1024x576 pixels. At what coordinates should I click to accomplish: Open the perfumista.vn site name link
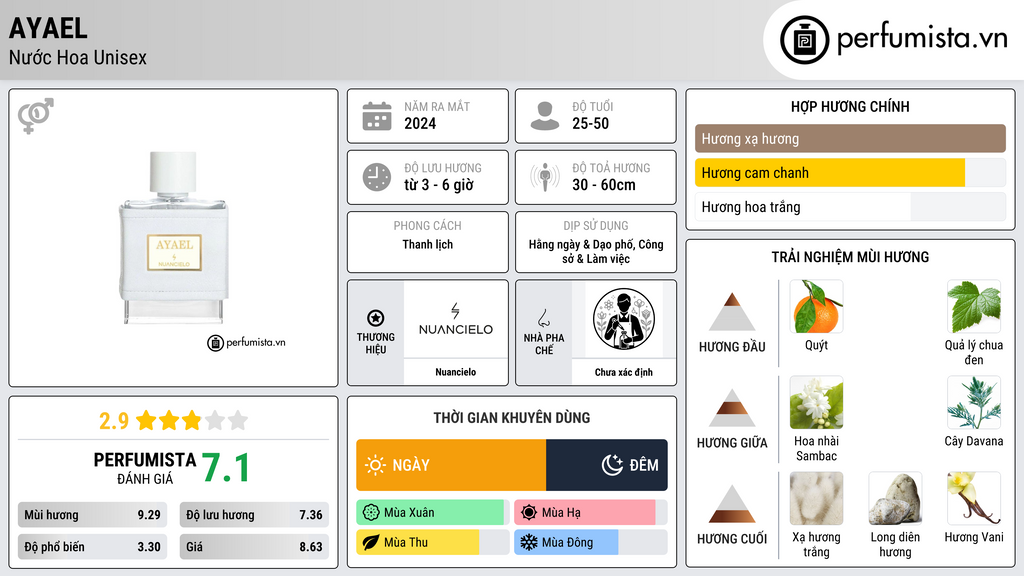pyautogui.click(x=922, y=39)
